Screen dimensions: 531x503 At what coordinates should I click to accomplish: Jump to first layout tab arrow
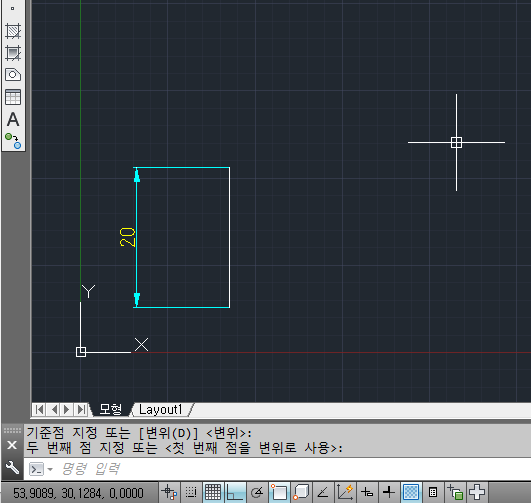tap(39, 410)
